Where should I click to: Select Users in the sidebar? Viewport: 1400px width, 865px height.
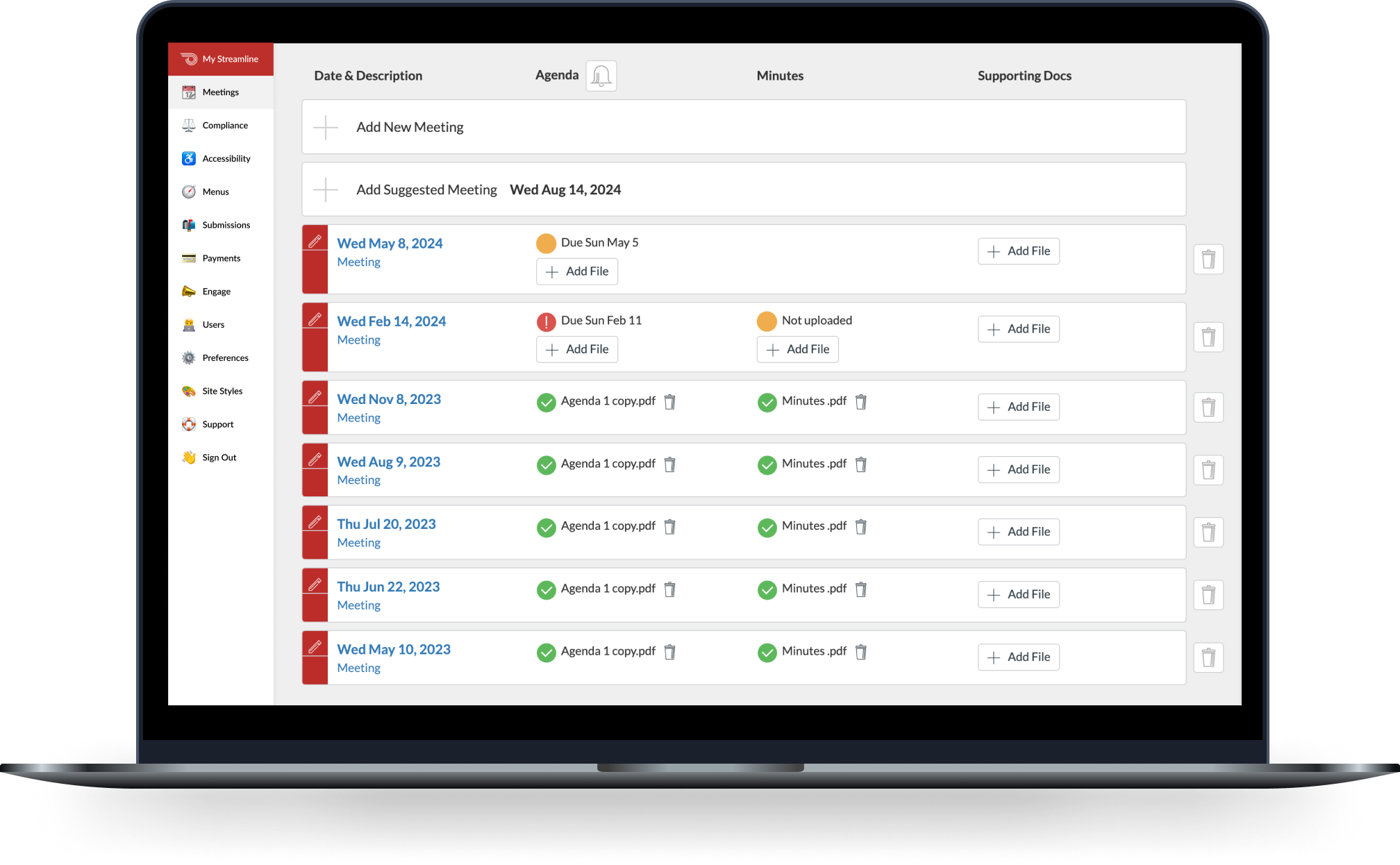[221, 325]
